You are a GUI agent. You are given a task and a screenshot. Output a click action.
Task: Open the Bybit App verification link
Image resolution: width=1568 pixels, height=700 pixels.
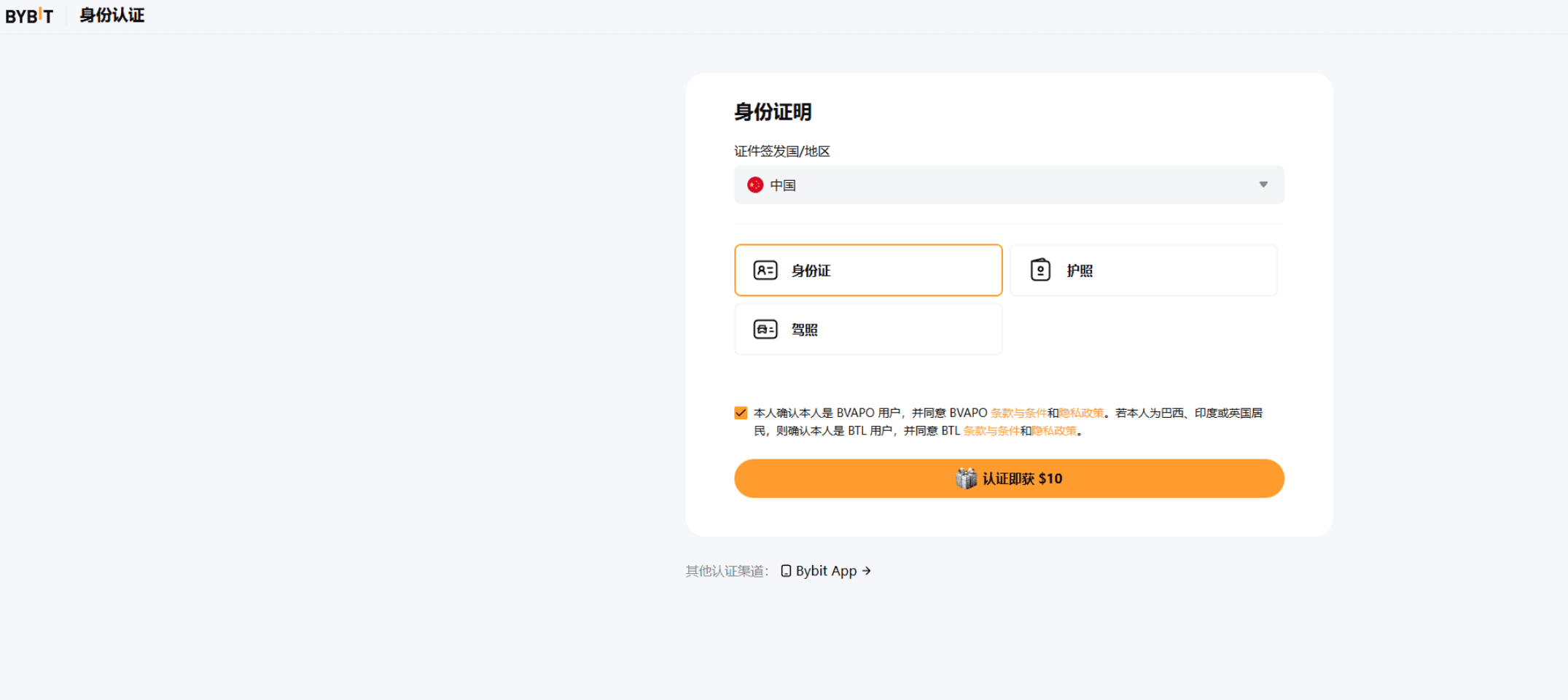tap(826, 571)
